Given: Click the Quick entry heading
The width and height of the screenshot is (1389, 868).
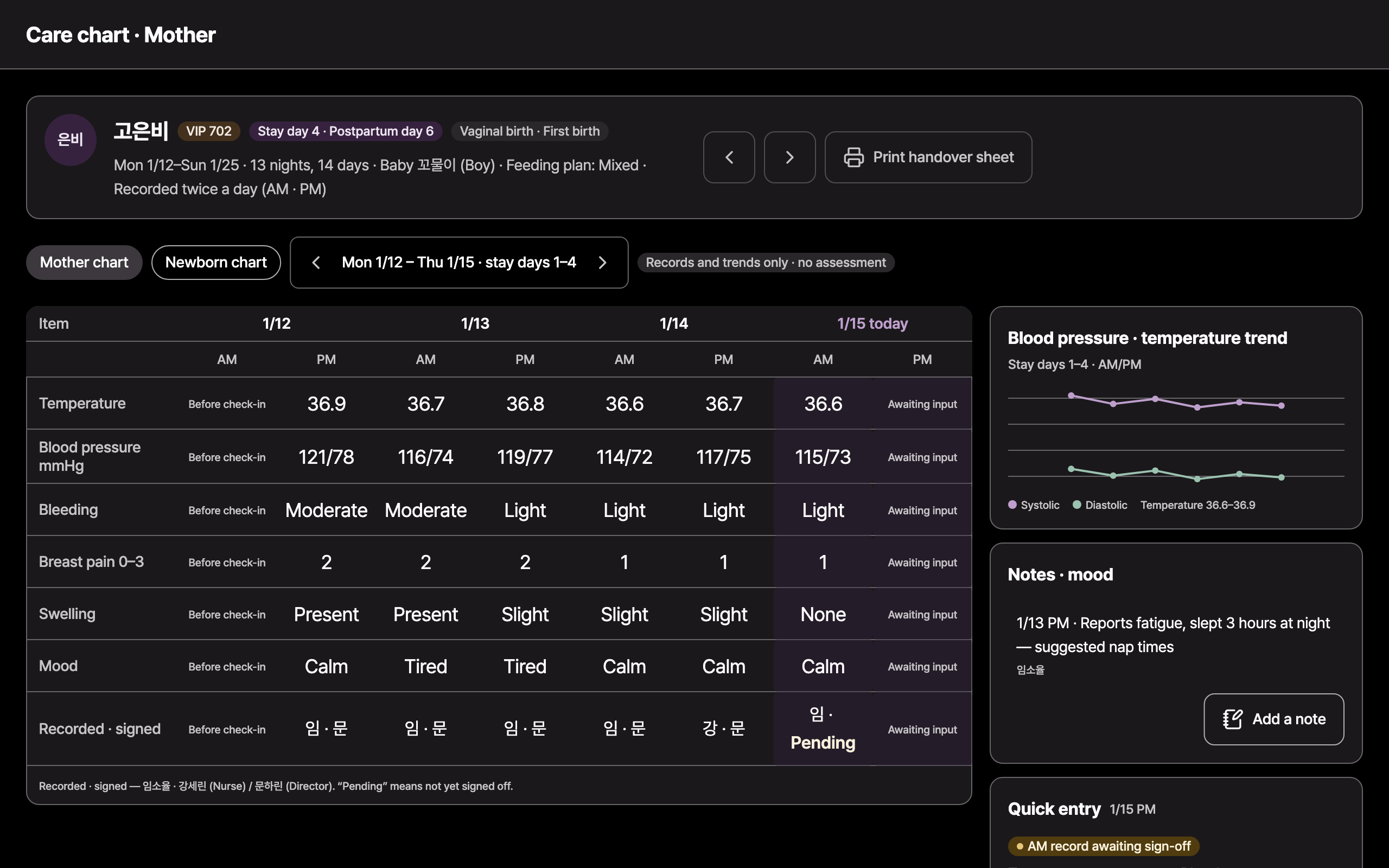Looking at the screenshot, I should tap(1054, 808).
